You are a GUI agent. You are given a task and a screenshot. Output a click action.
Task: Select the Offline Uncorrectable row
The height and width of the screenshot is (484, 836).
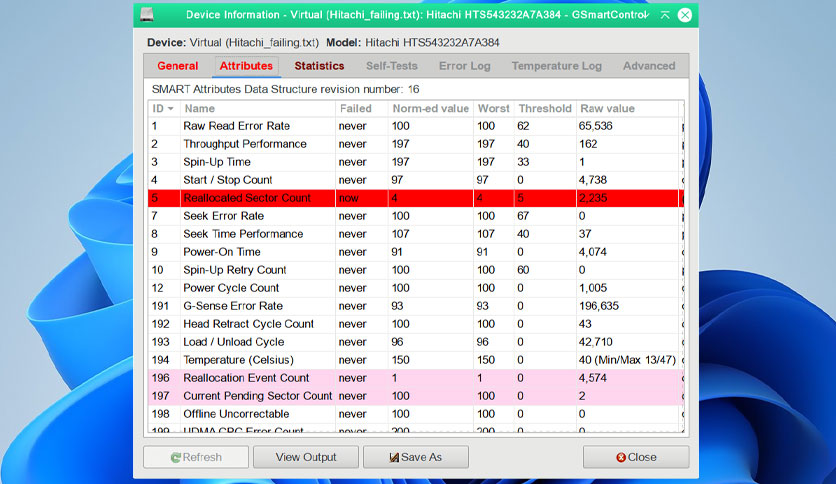tap(416, 414)
